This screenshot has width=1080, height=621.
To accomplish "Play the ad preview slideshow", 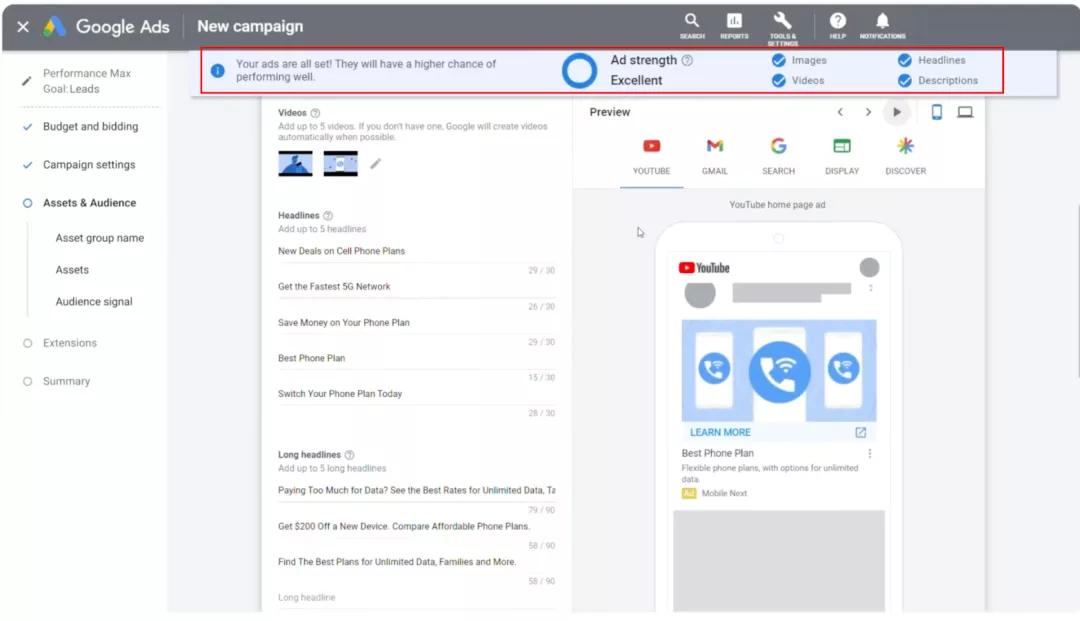I will (x=896, y=112).
